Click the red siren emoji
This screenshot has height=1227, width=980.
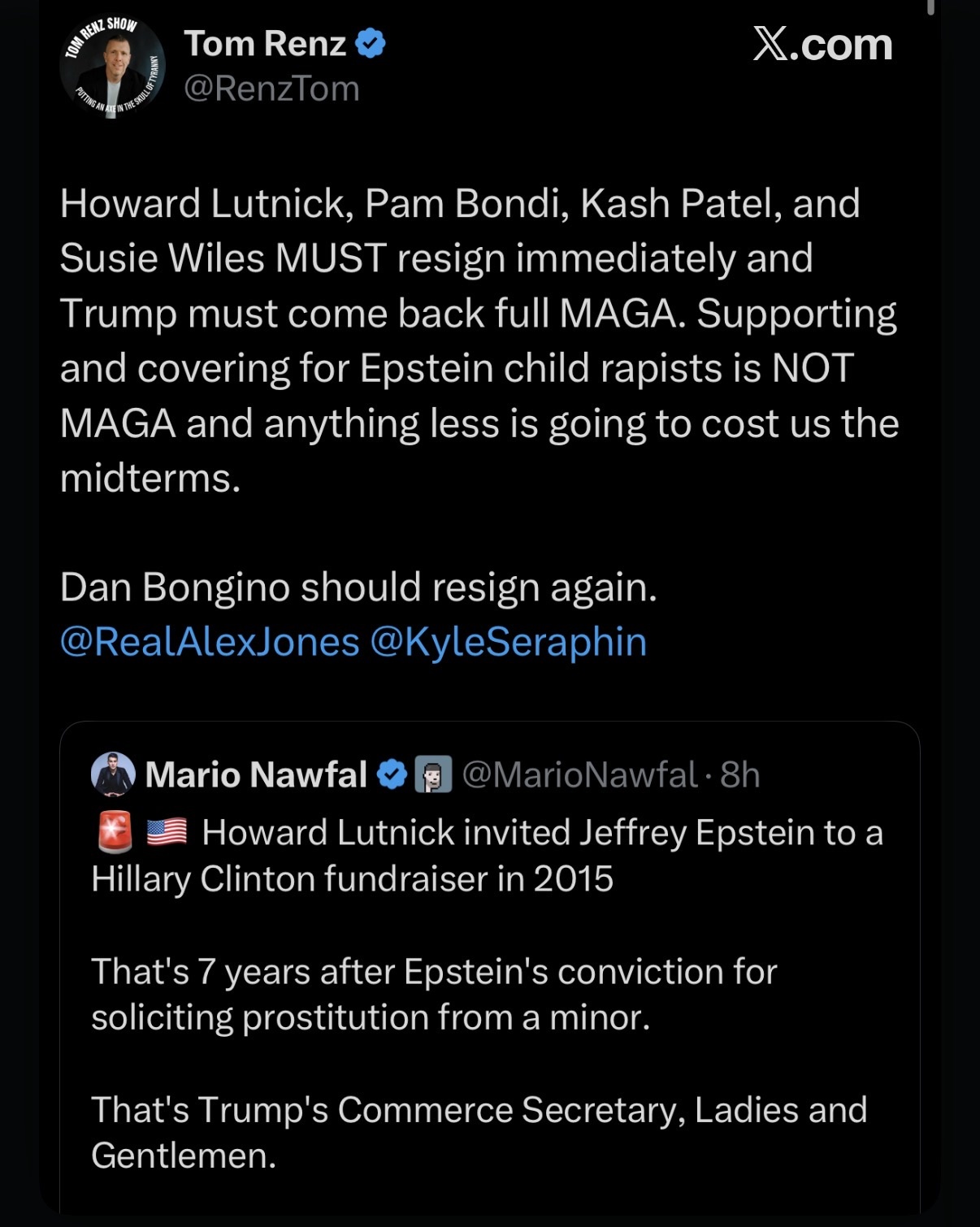(115, 832)
